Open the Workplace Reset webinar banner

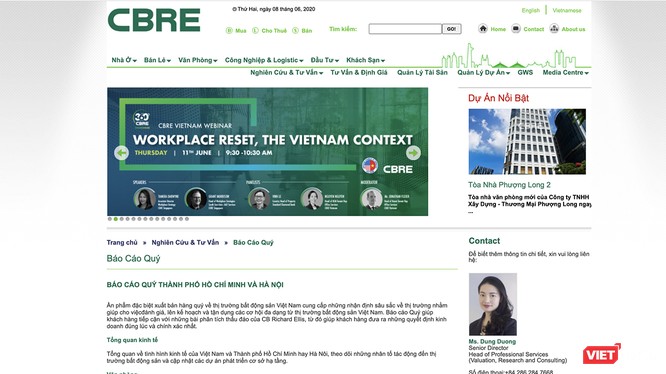tap(268, 152)
